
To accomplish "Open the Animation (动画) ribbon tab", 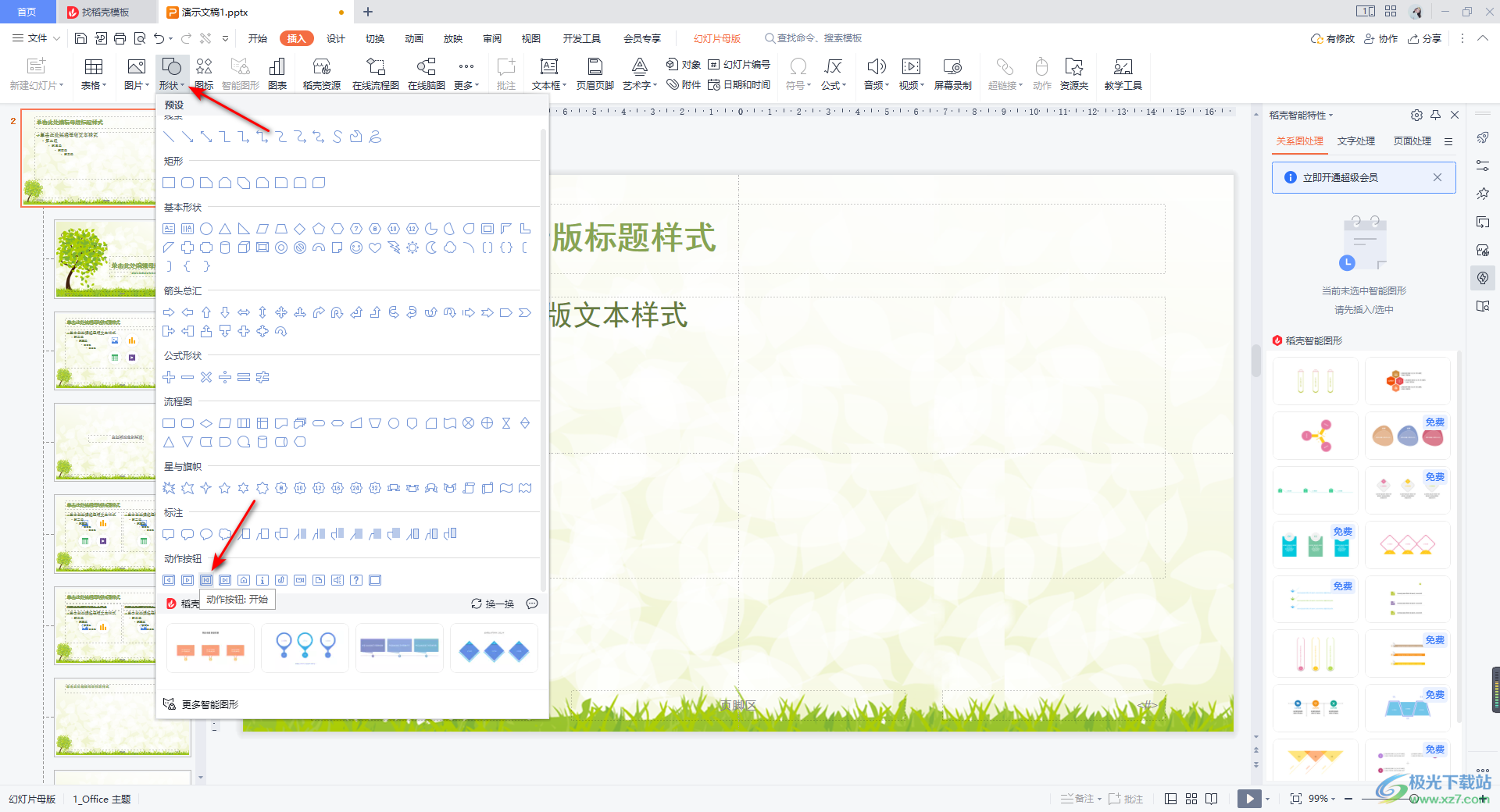I will (414, 38).
